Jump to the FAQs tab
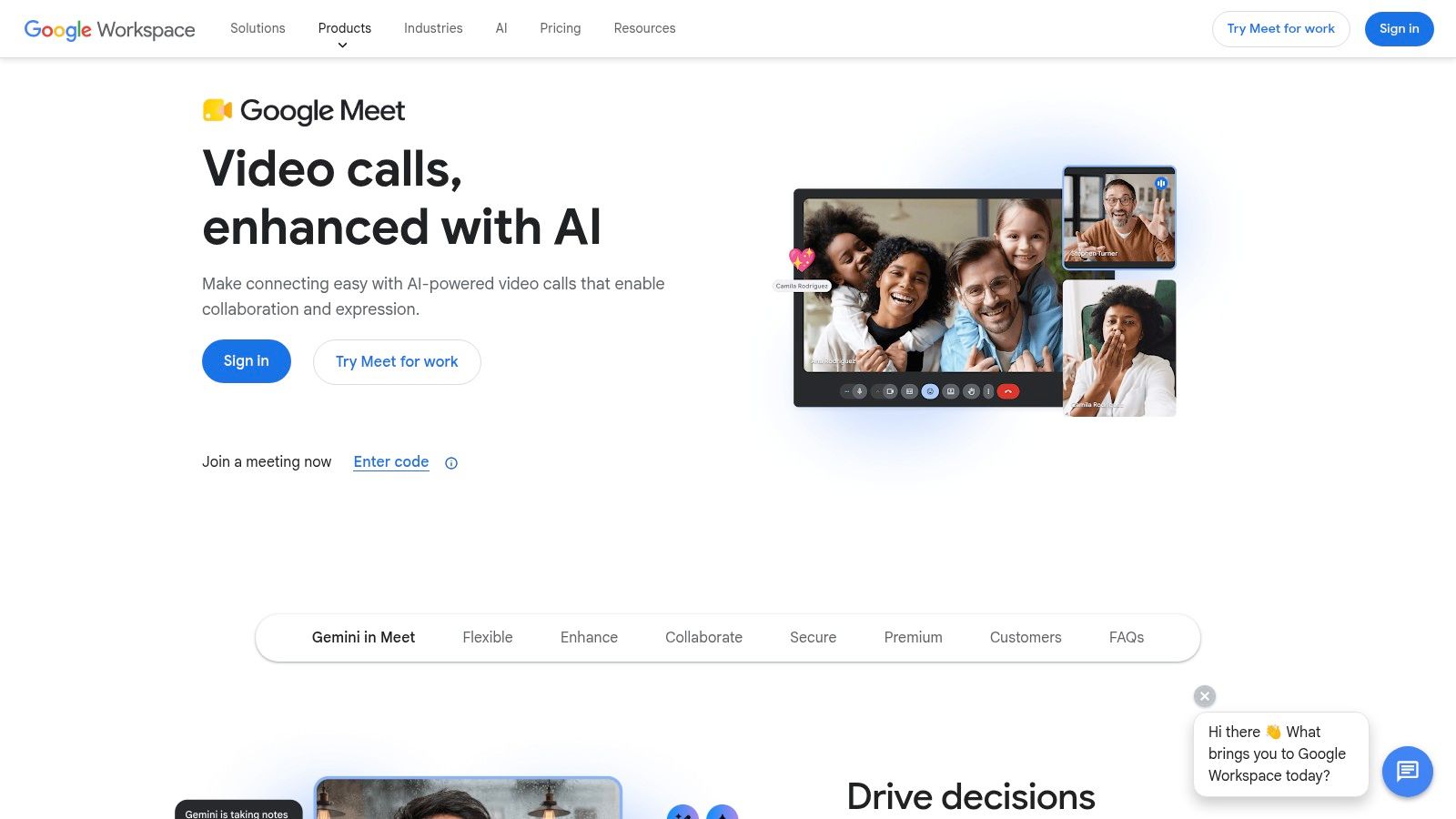The width and height of the screenshot is (1456, 819). [x=1127, y=638]
